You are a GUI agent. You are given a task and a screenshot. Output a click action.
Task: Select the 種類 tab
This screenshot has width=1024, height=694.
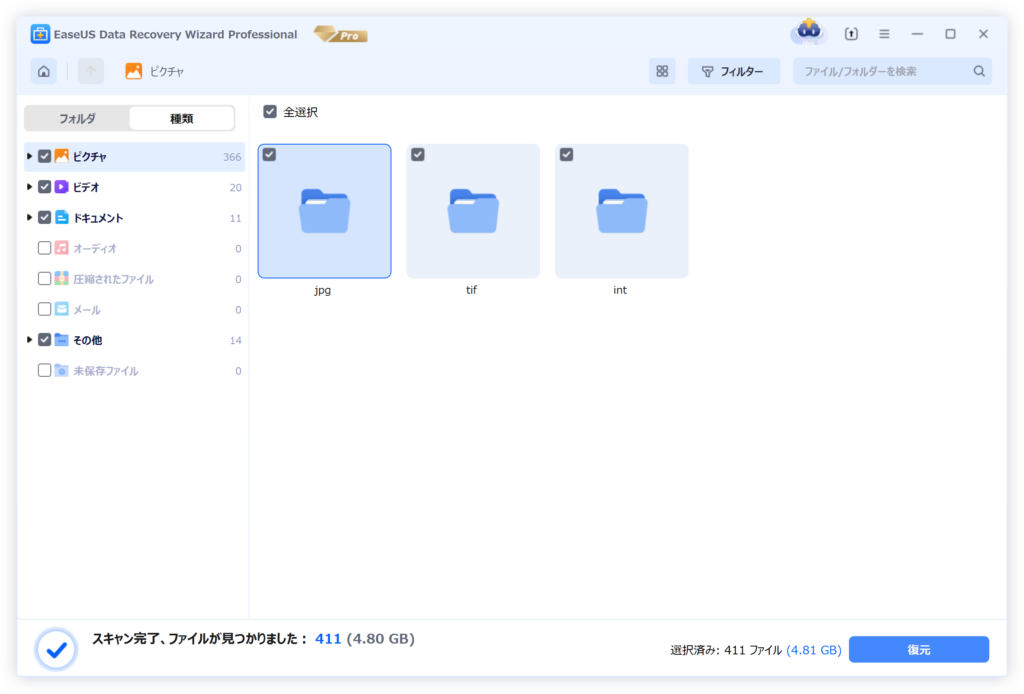(181, 118)
